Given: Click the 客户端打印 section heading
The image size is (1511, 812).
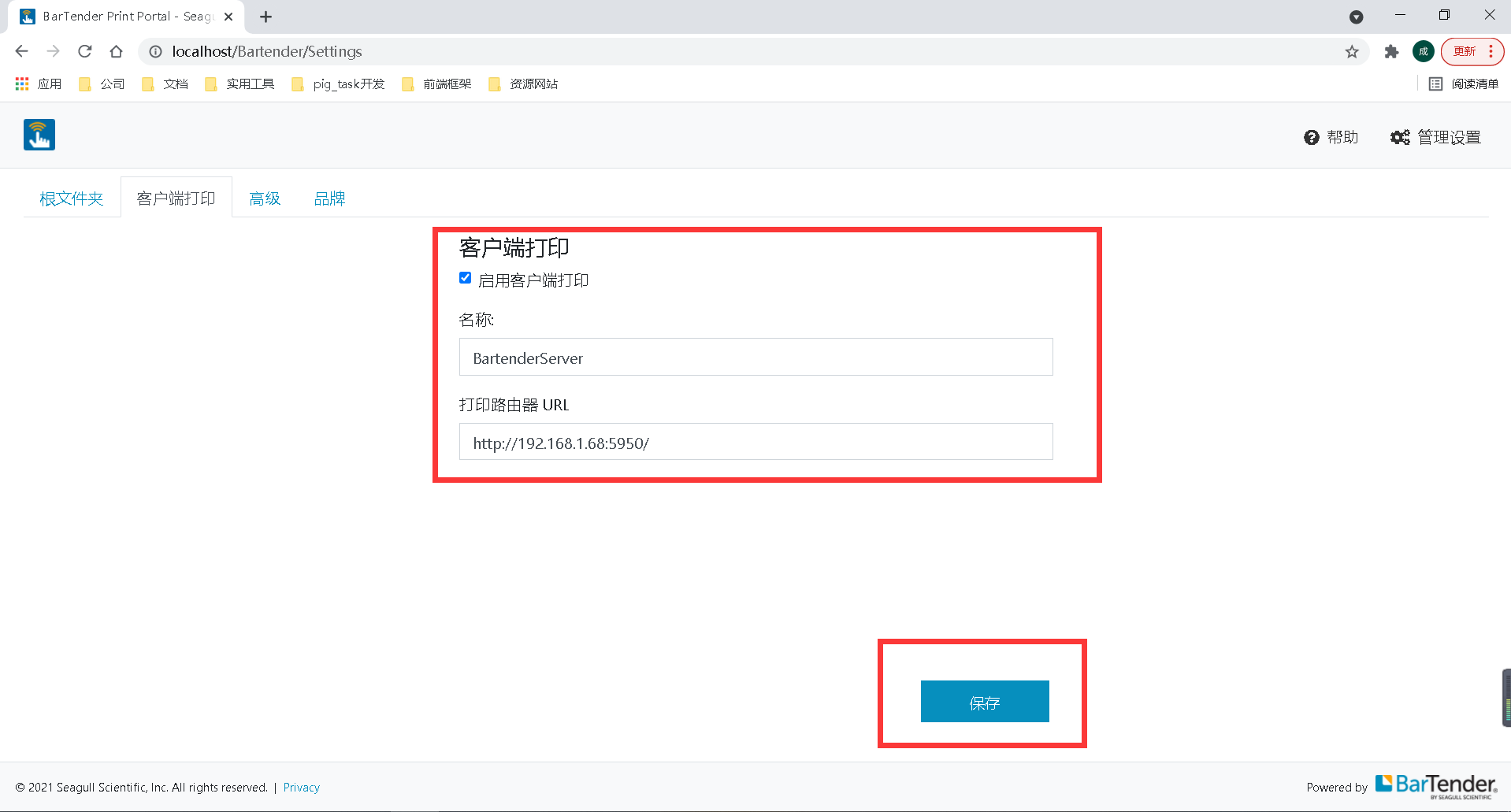Looking at the screenshot, I should pos(514,248).
